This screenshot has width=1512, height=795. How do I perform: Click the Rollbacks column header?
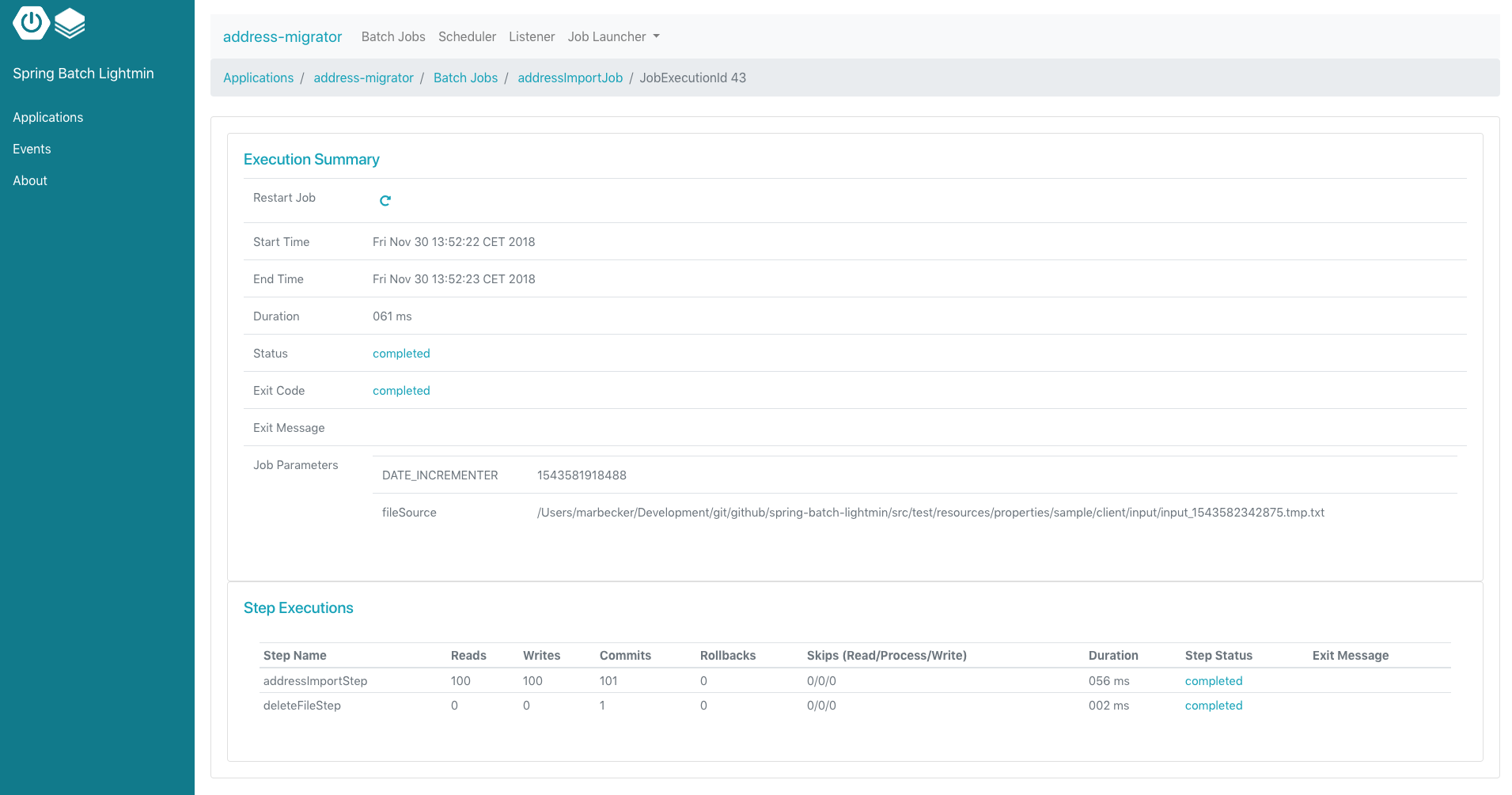coord(728,656)
